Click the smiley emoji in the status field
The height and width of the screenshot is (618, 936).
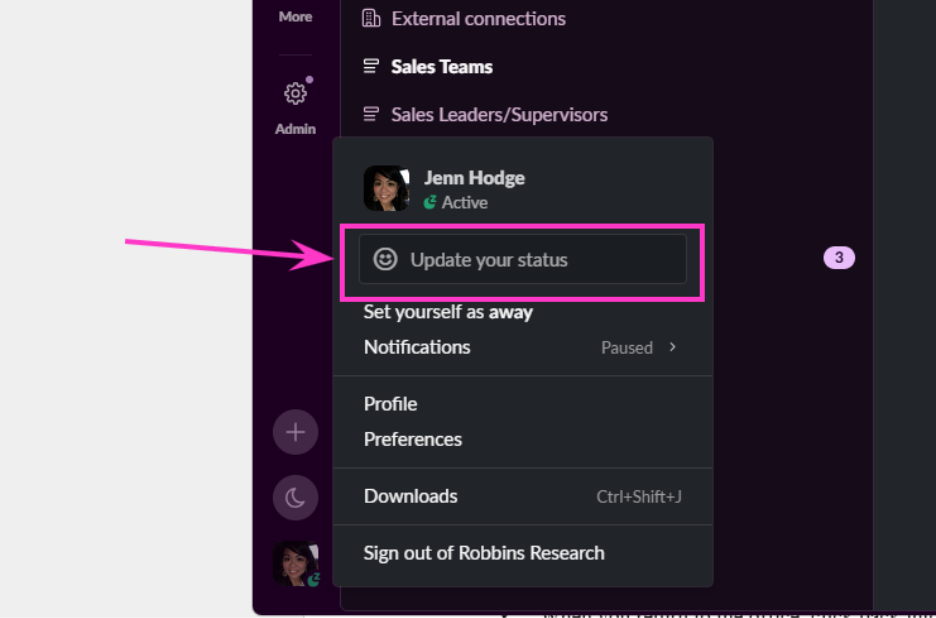pyautogui.click(x=385, y=259)
